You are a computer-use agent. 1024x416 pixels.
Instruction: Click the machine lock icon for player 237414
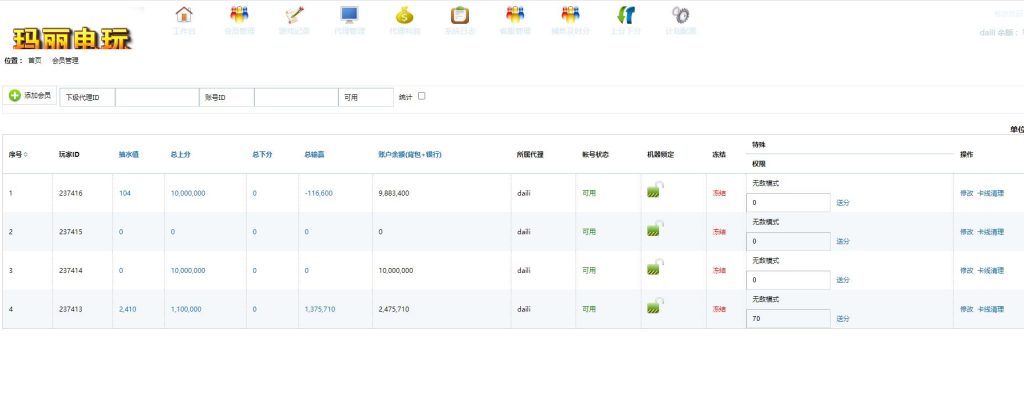point(655,267)
